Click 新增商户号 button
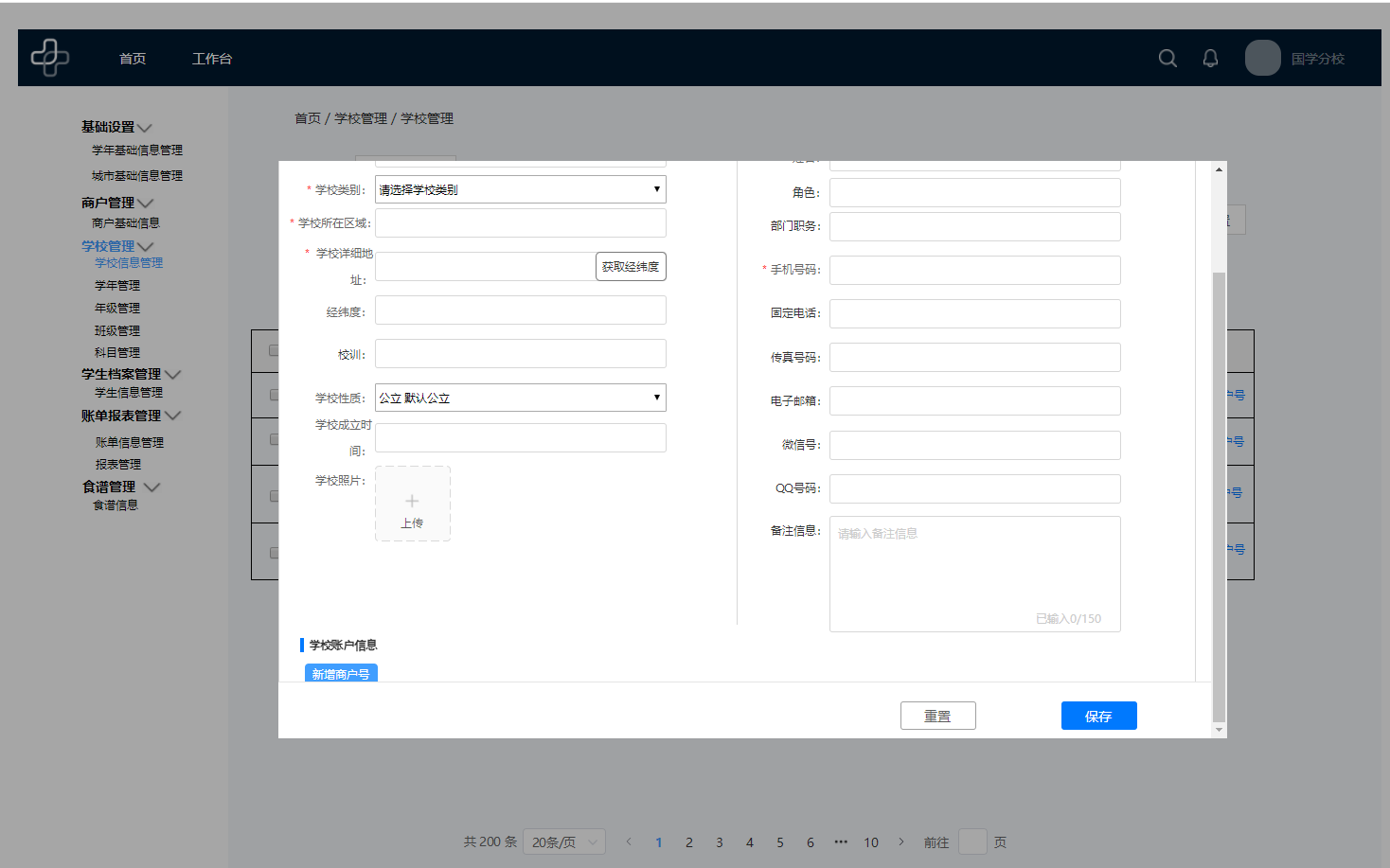The image size is (1390, 868). (341, 673)
